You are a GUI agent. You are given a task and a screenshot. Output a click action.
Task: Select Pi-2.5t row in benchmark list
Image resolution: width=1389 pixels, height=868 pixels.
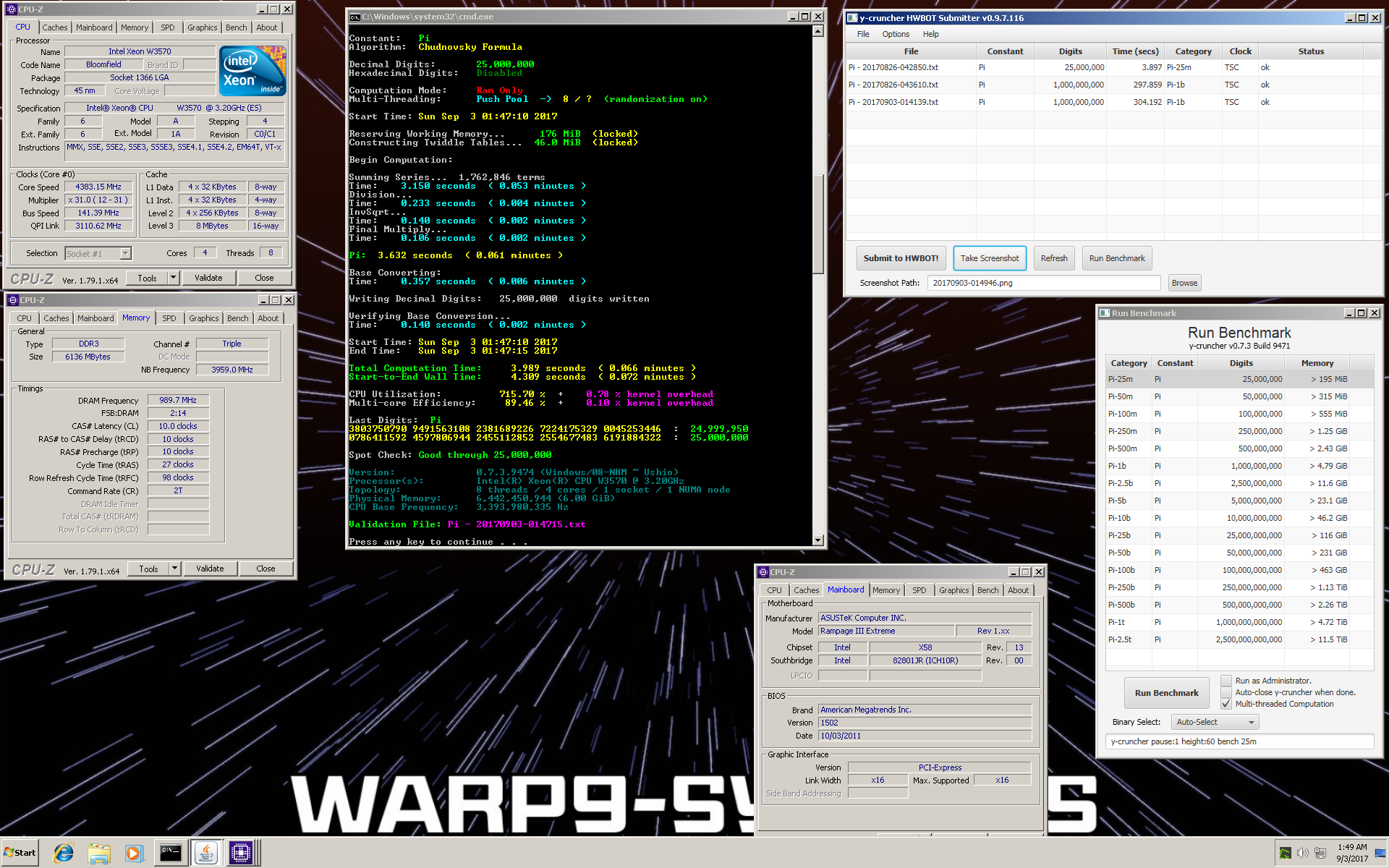tap(1239, 639)
